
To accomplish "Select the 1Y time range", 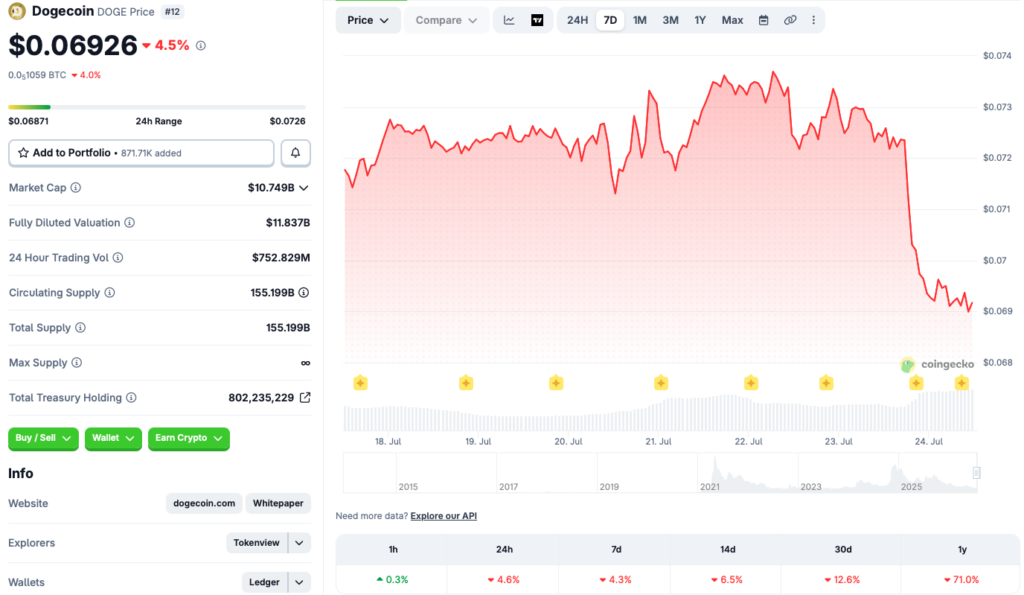I will point(700,20).
